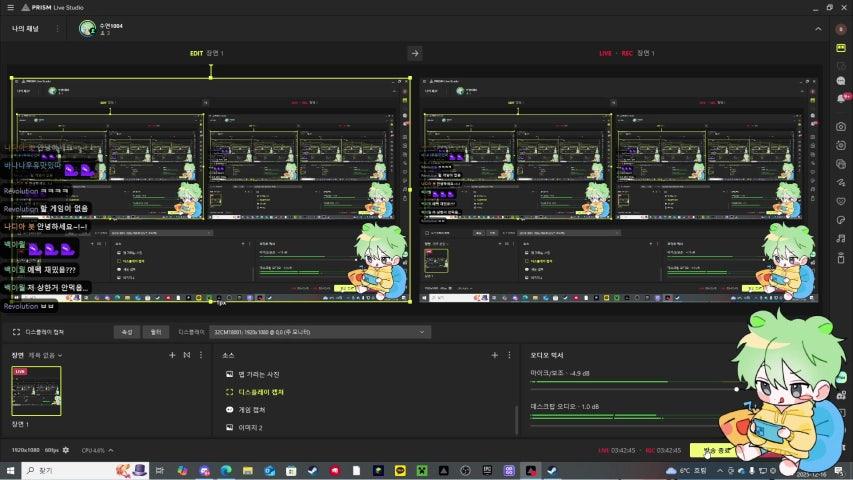Open the speech bubble chat sidebar icon
Image resolution: width=853 pixels, height=480 pixels.
841,81
